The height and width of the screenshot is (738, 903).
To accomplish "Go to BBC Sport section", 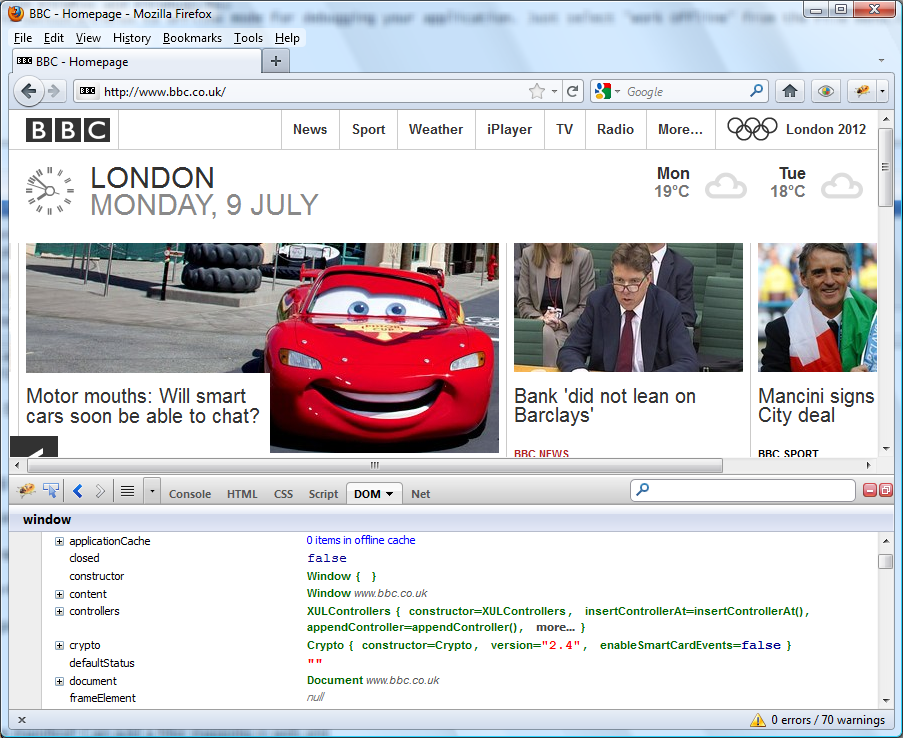I will coord(369,130).
